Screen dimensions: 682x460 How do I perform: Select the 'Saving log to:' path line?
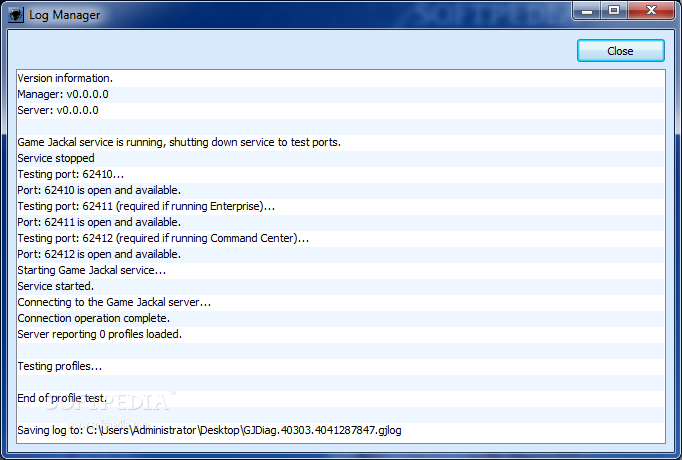pyautogui.click(x=341, y=430)
